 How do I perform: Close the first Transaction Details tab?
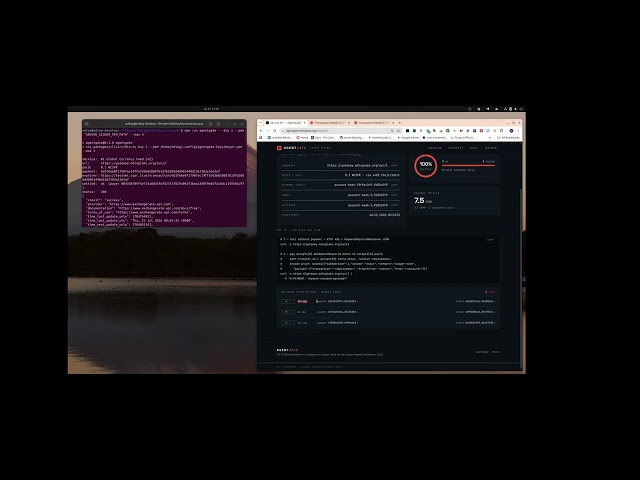click(348, 122)
